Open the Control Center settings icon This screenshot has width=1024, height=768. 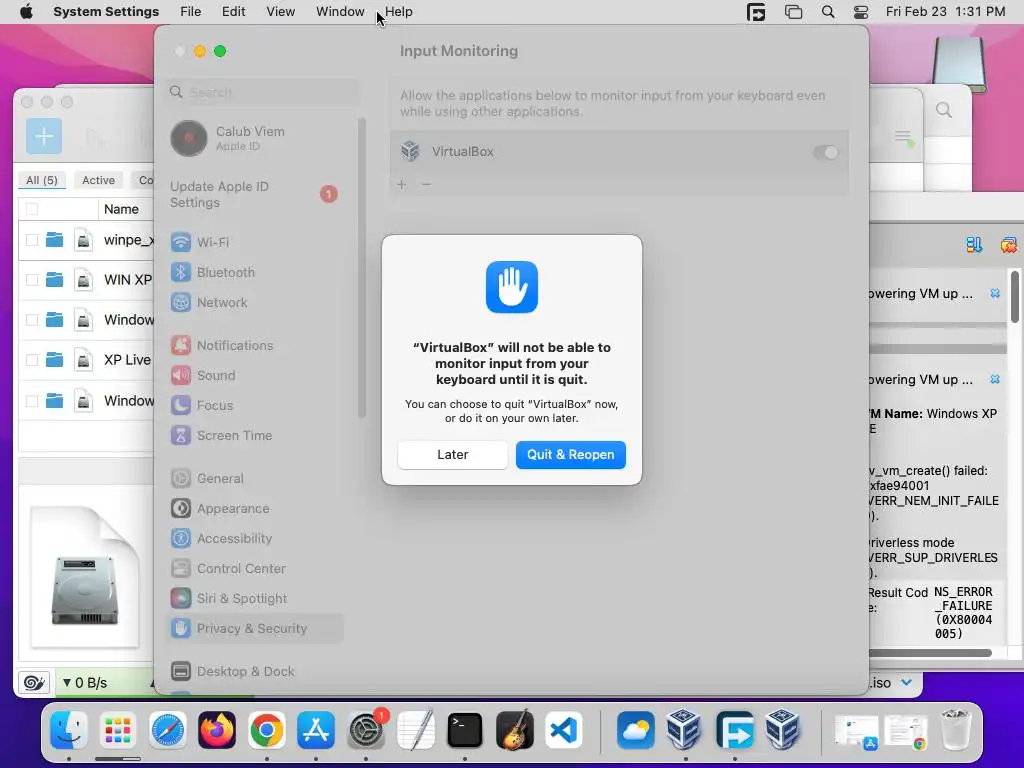pos(181,569)
